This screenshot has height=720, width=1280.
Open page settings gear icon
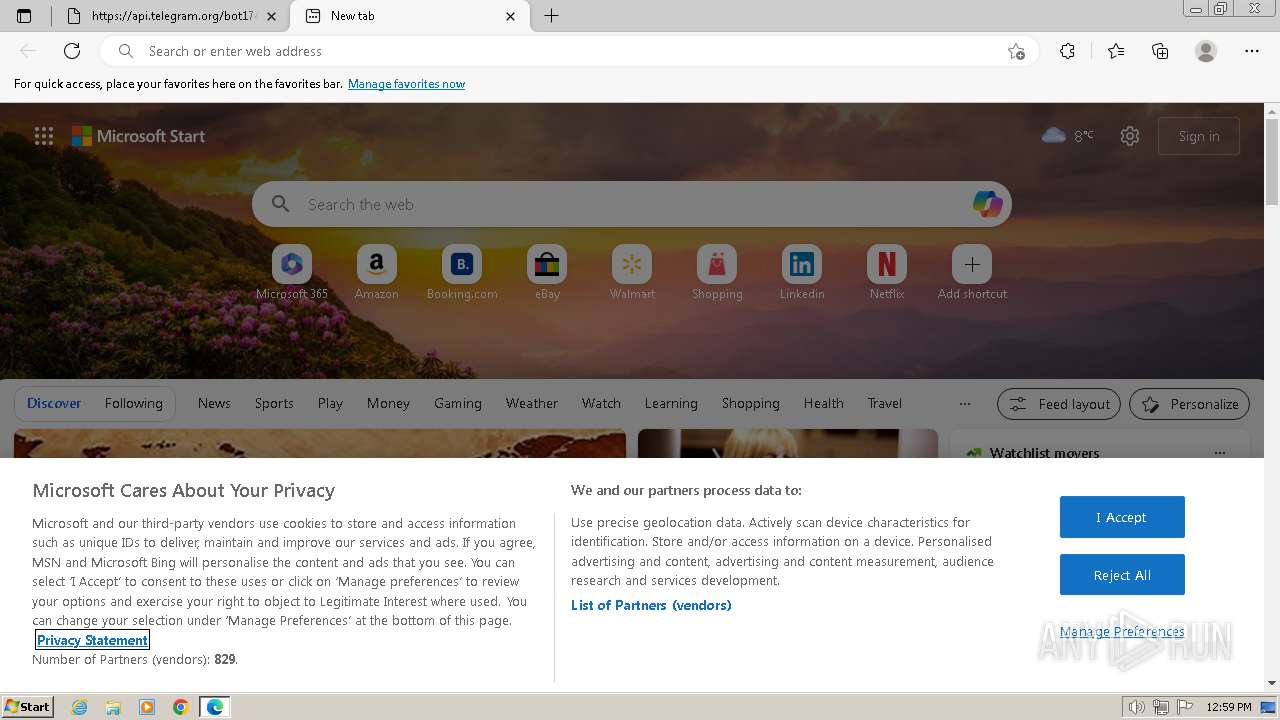[x=1130, y=136]
